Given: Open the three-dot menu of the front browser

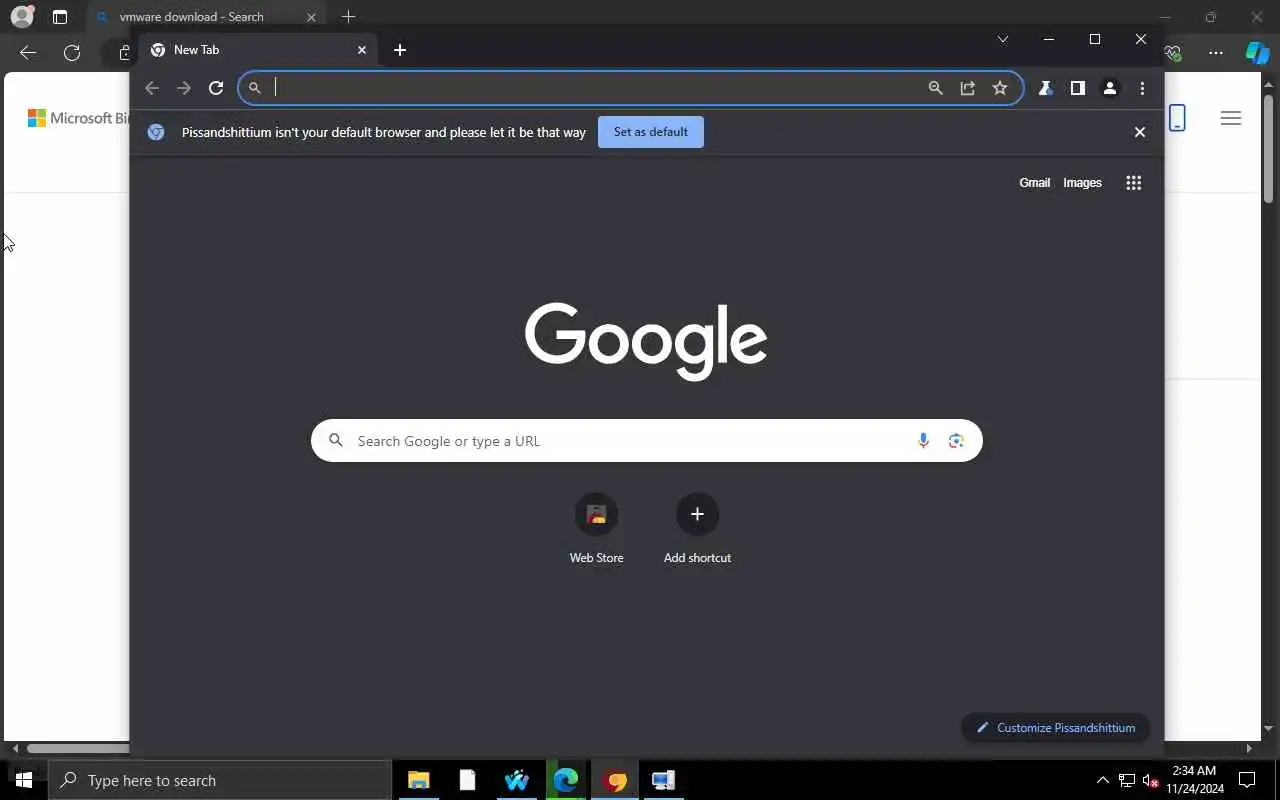Looking at the screenshot, I should click(x=1142, y=88).
